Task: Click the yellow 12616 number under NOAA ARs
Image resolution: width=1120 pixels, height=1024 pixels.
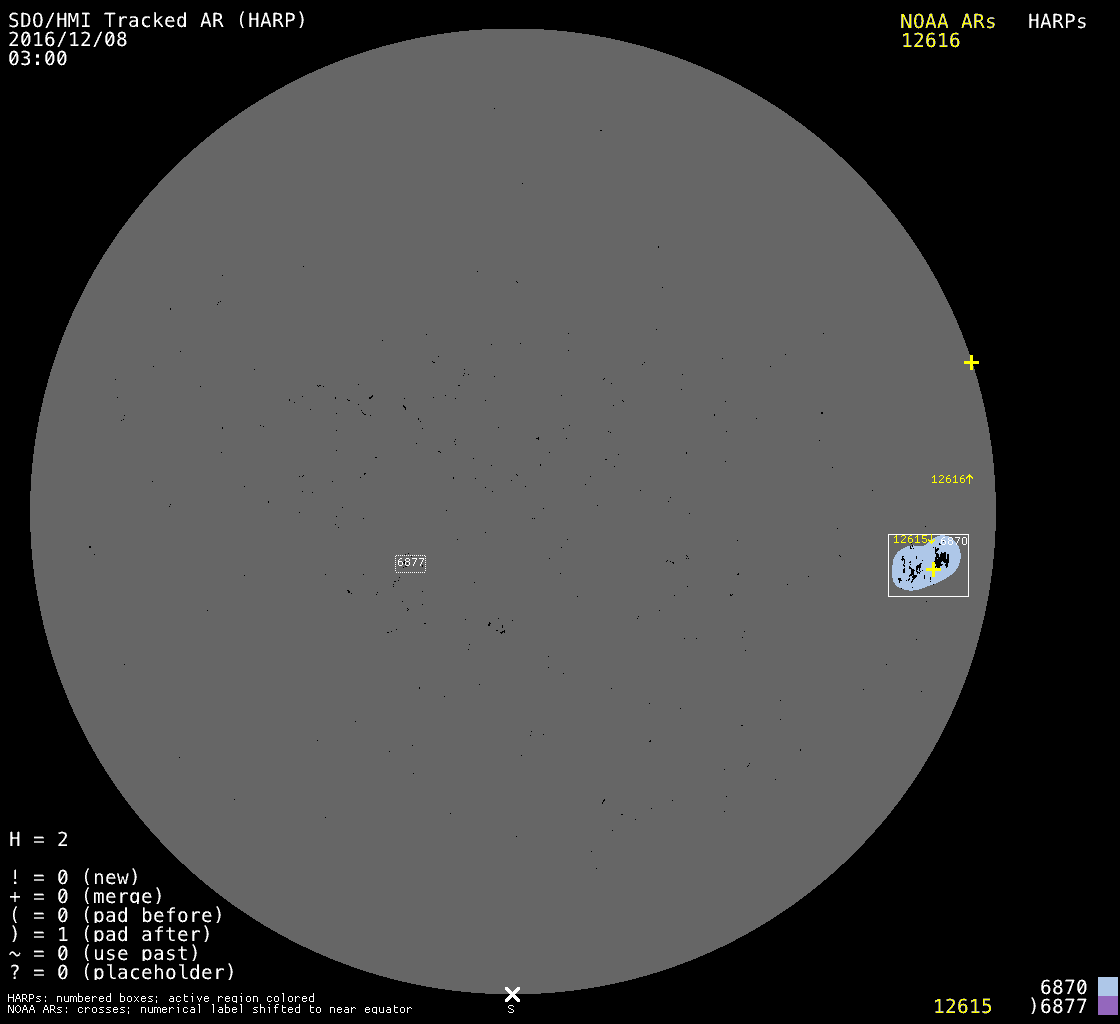Action: pyautogui.click(x=930, y=40)
